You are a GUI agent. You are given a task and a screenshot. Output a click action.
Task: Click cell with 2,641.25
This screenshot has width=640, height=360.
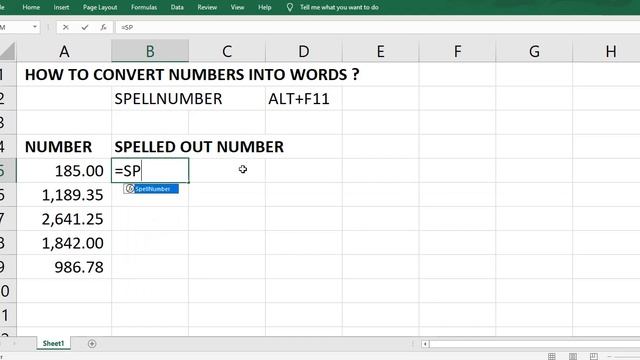click(64, 219)
